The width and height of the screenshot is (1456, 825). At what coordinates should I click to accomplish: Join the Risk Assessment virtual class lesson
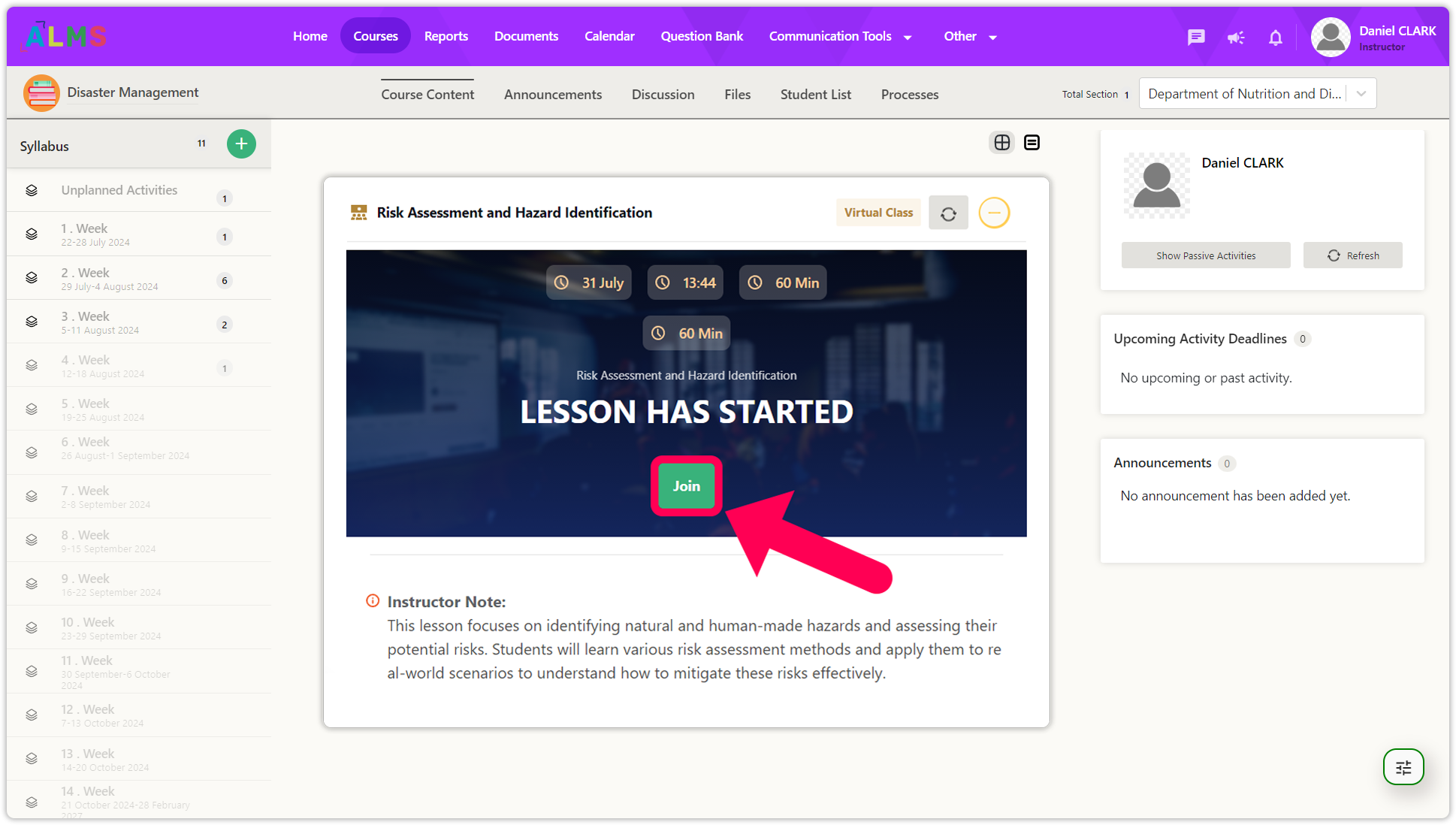point(686,486)
